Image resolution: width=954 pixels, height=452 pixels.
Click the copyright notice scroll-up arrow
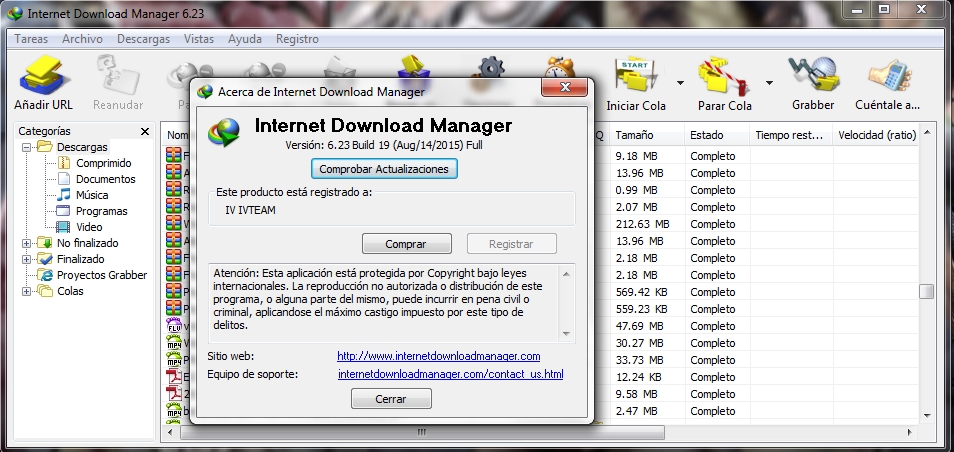566,274
